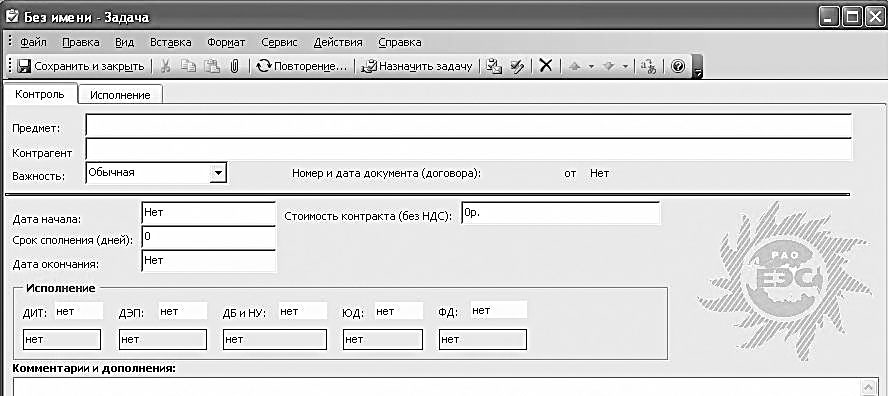This screenshot has width=888, height=396.
Task: Open previous item arrow dropdown
Action: (x=591, y=66)
